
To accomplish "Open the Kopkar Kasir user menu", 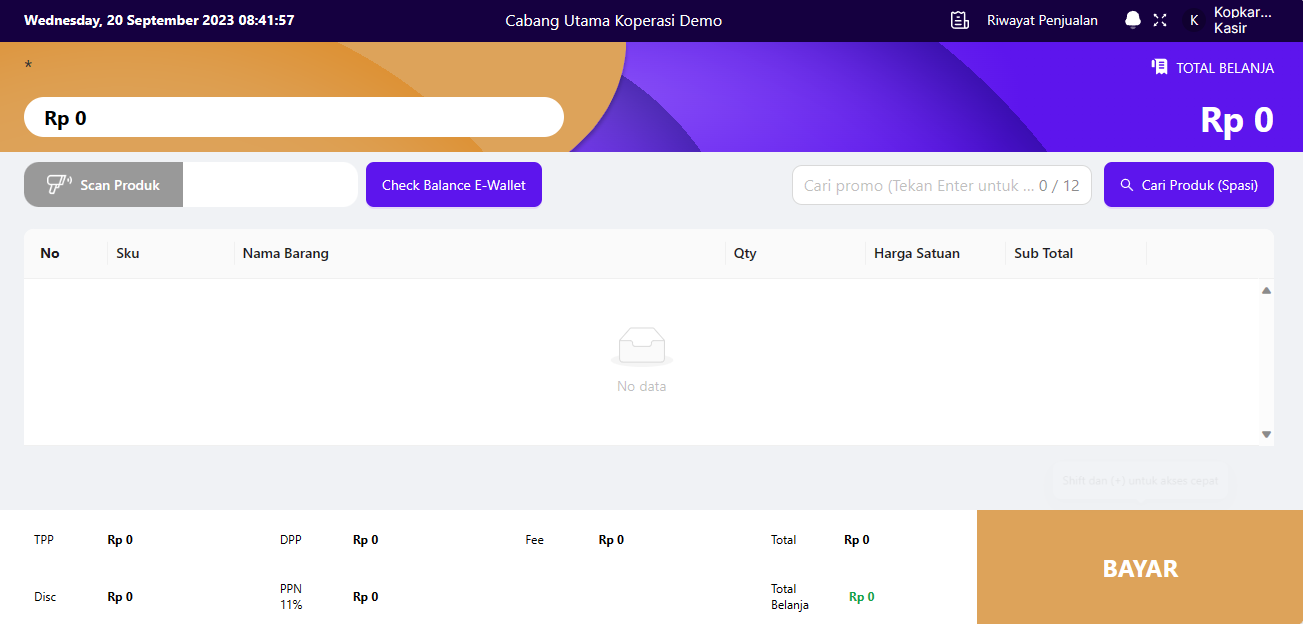I will 1242,20.
